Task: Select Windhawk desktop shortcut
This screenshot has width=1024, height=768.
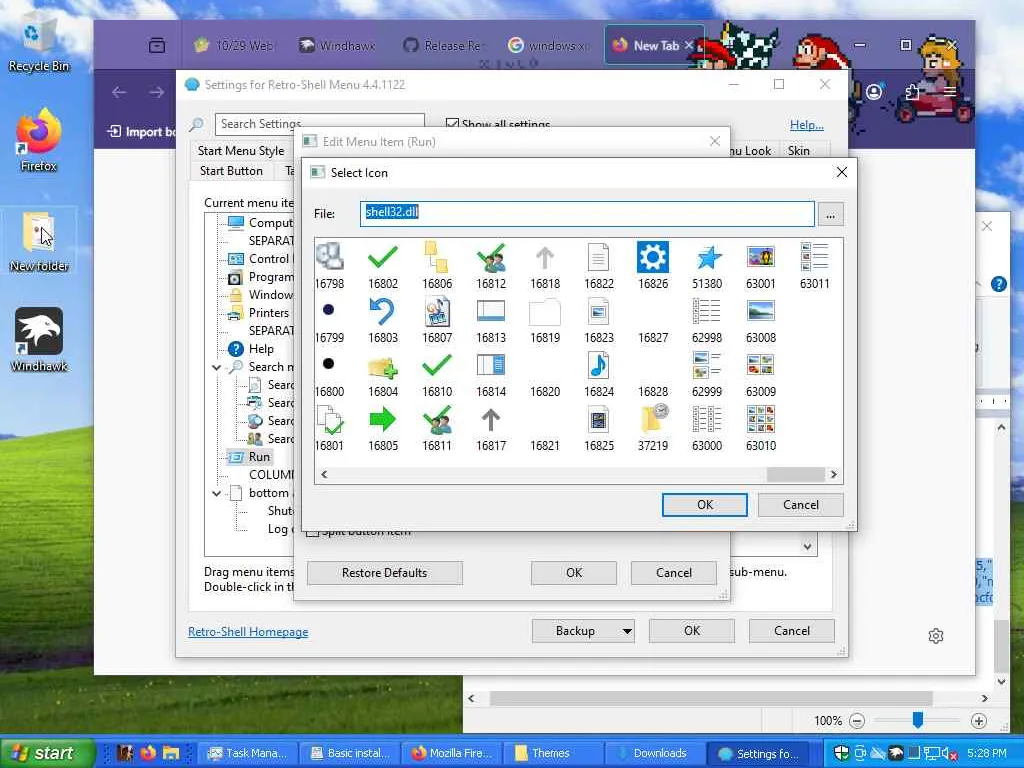Action: 39,340
